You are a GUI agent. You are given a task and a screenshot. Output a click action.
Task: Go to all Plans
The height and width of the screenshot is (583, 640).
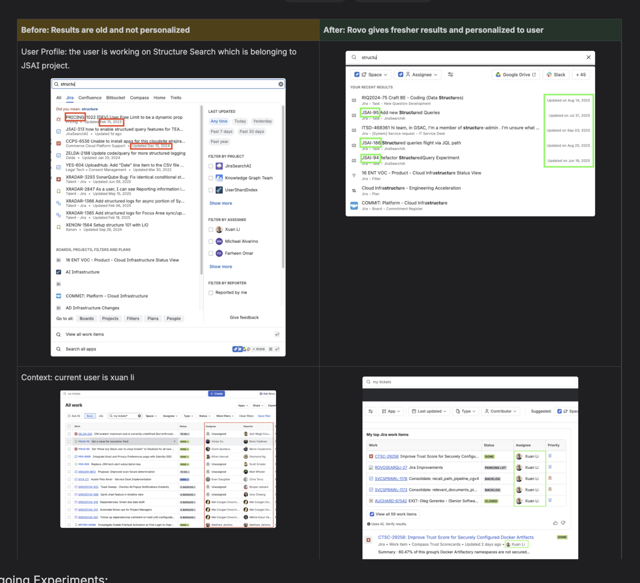[153, 318]
